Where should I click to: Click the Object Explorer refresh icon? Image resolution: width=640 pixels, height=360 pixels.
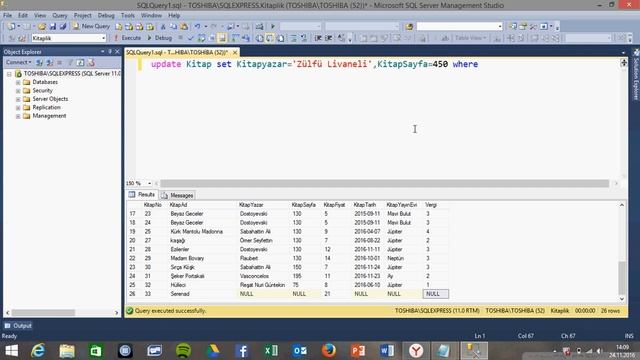click(80, 62)
